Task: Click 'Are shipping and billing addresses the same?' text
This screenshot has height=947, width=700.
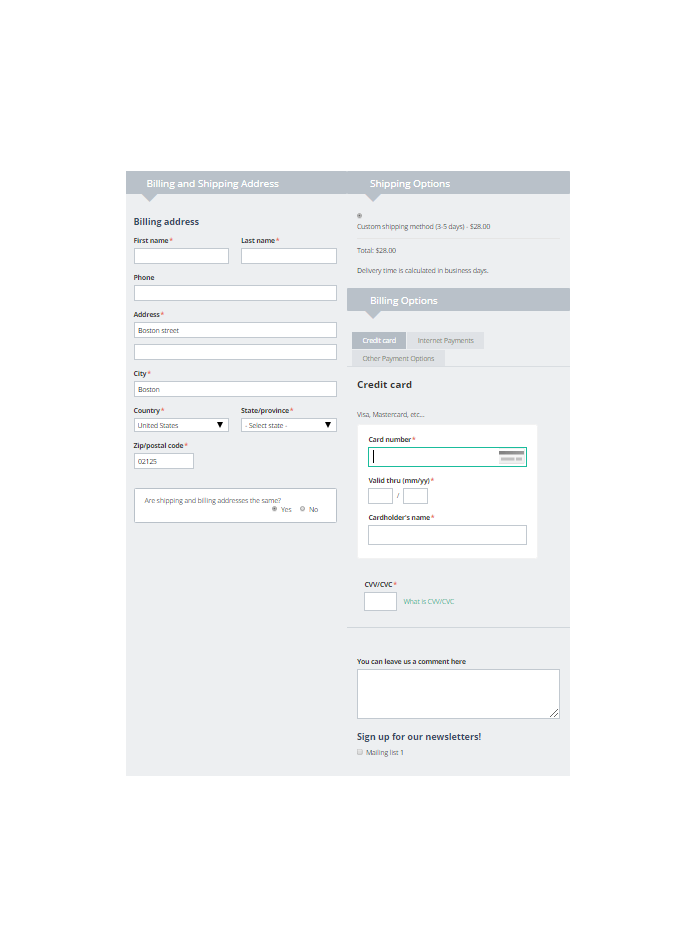Action: point(213,500)
